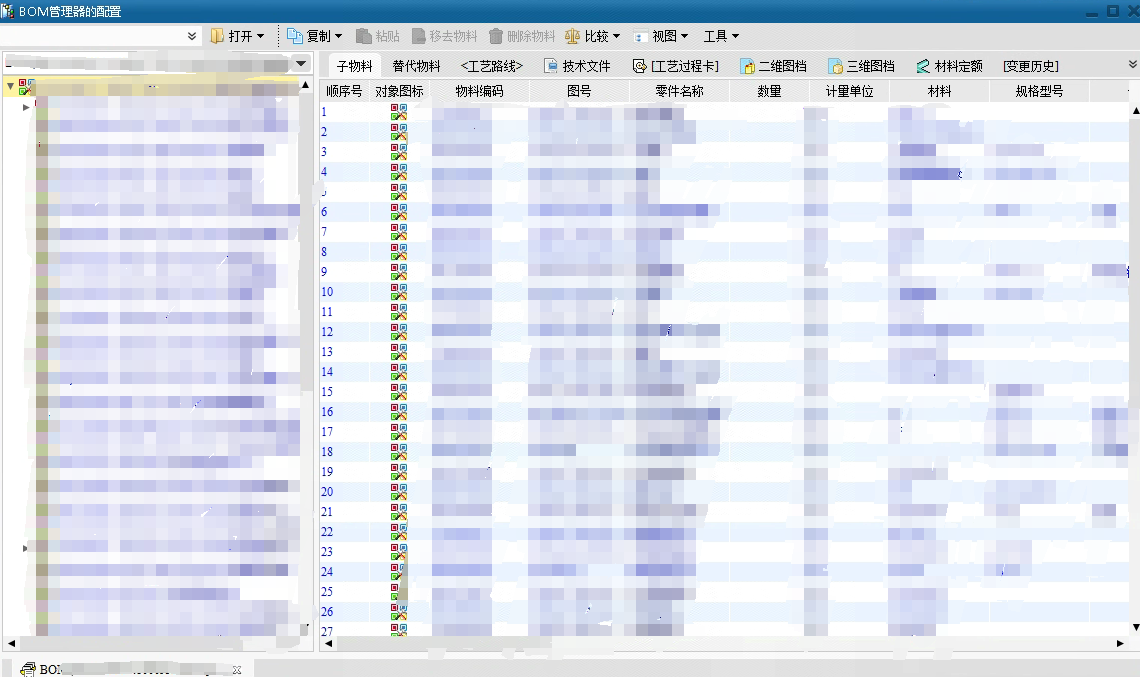The image size is (1140, 677).
Task: Expand the tab overflow chevron at right
Action: [1132, 65]
